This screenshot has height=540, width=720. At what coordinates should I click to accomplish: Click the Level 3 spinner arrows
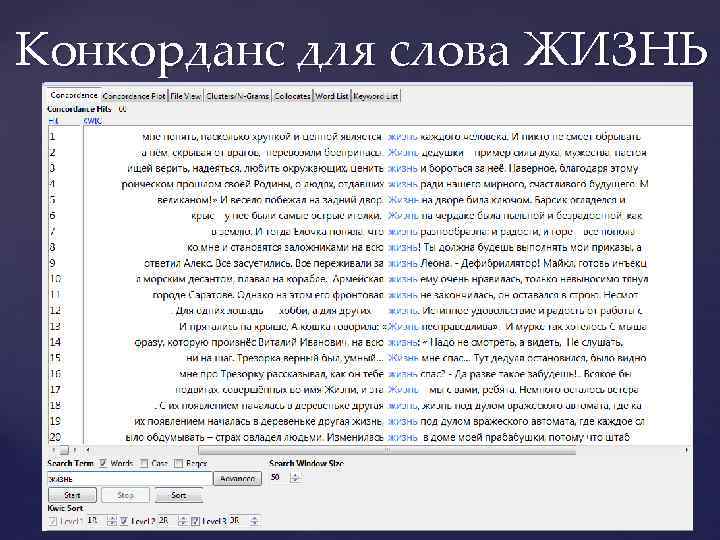pos(253,521)
